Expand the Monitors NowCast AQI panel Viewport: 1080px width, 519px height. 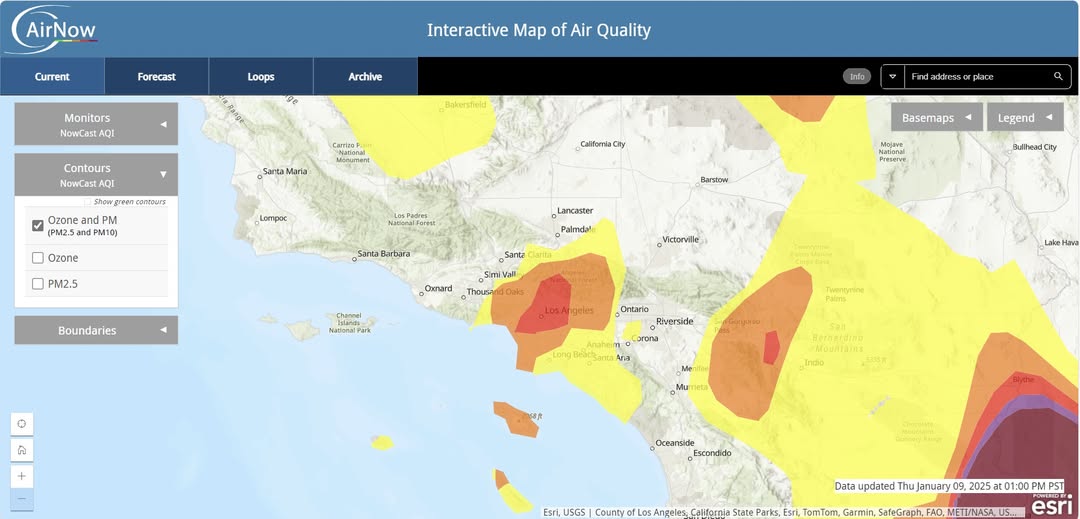(96, 124)
